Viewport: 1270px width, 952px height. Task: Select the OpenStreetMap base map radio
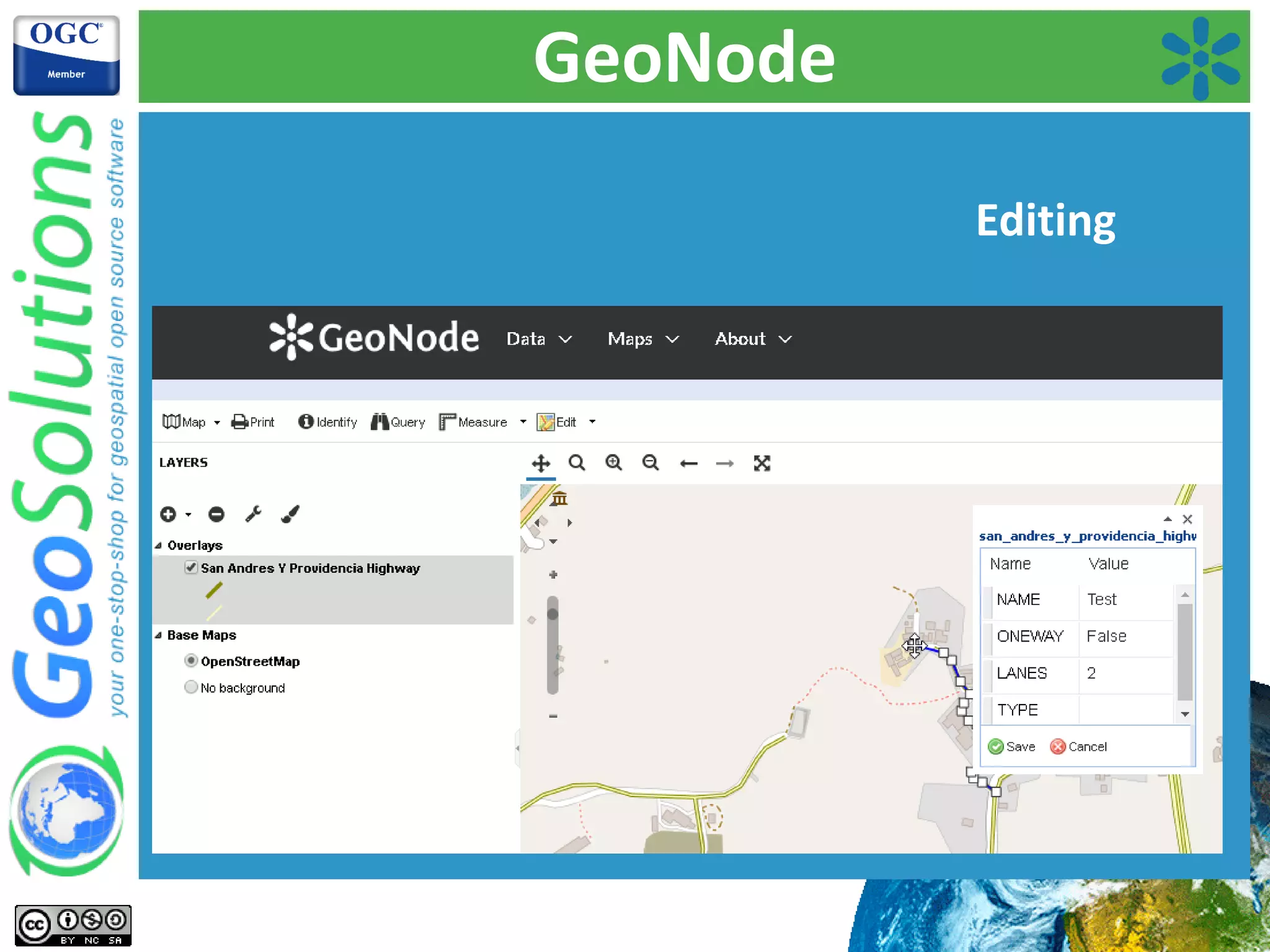191,661
